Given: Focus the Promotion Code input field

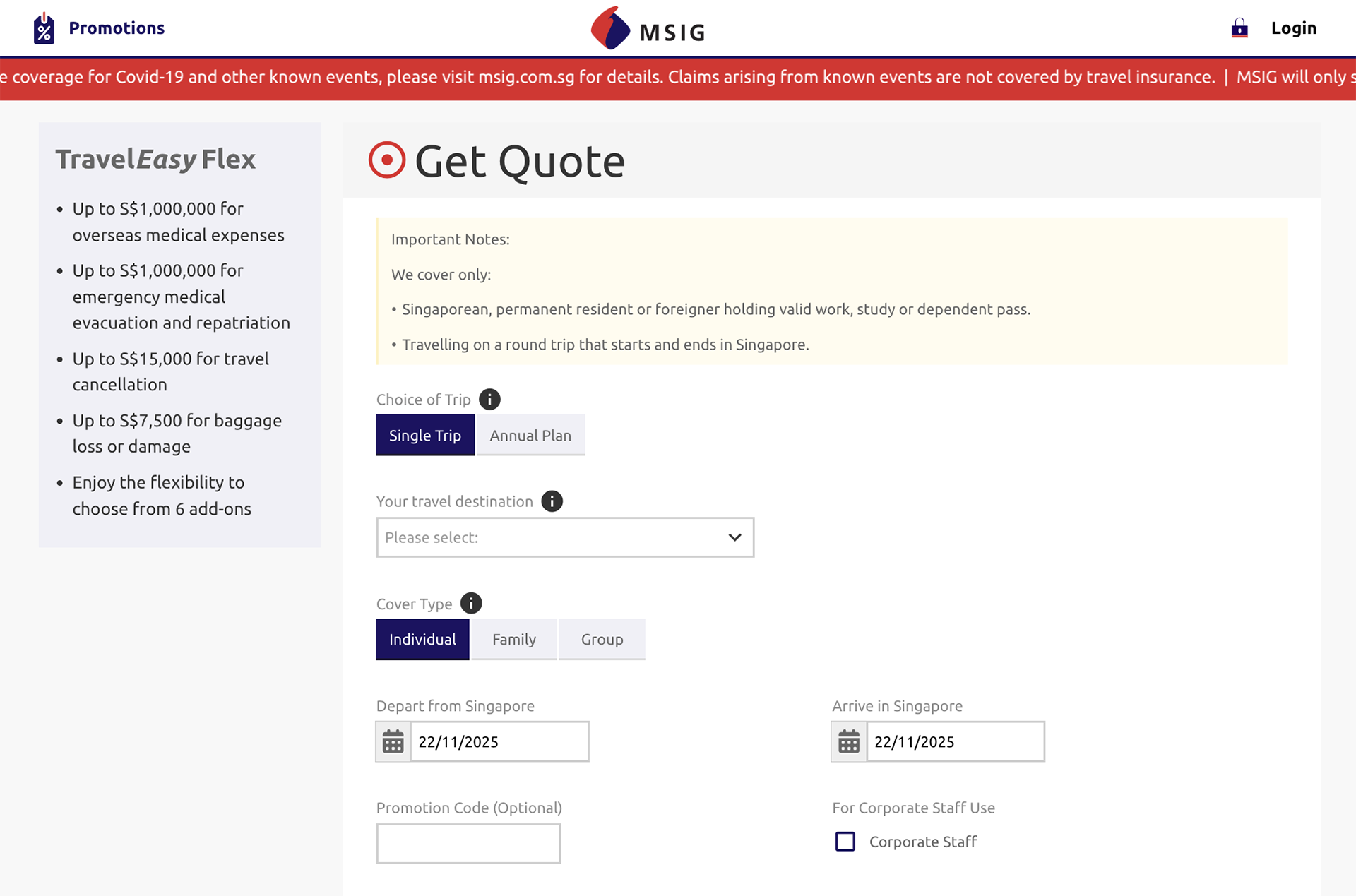Looking at the screenshot, I should pyautogui.click(x=468, y=844).
